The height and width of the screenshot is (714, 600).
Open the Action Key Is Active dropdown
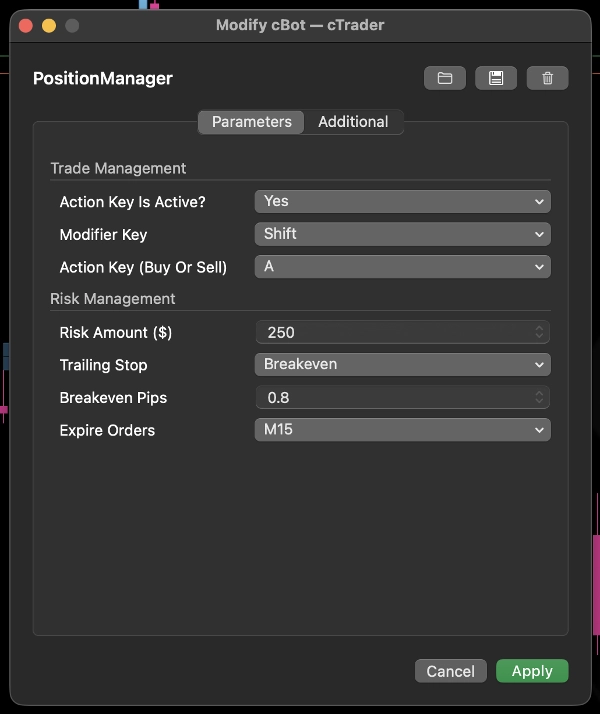pos(402,201)
